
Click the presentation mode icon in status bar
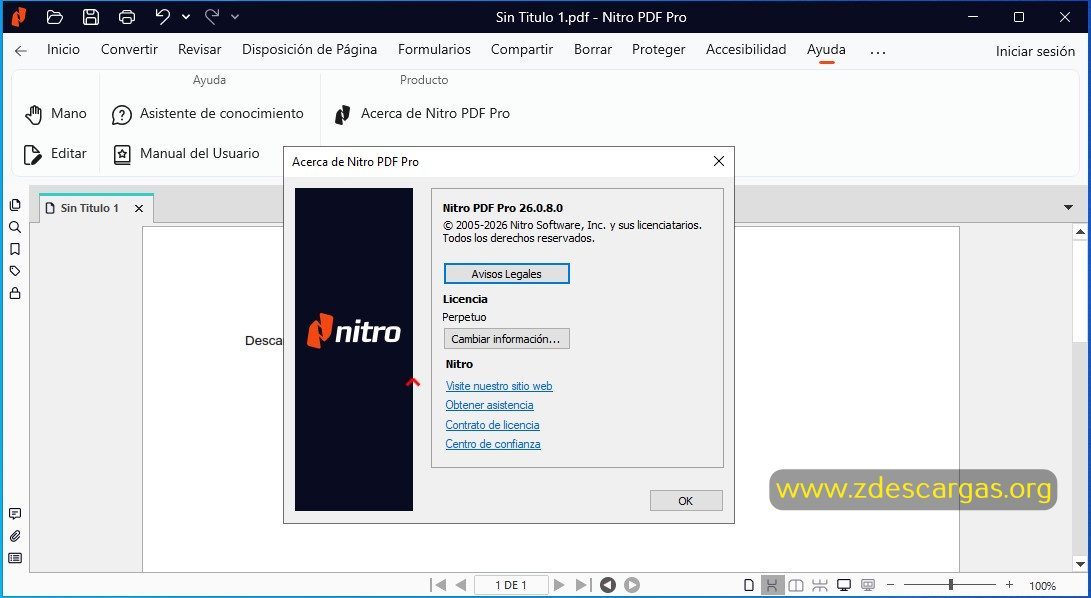[x=868, y=585]
